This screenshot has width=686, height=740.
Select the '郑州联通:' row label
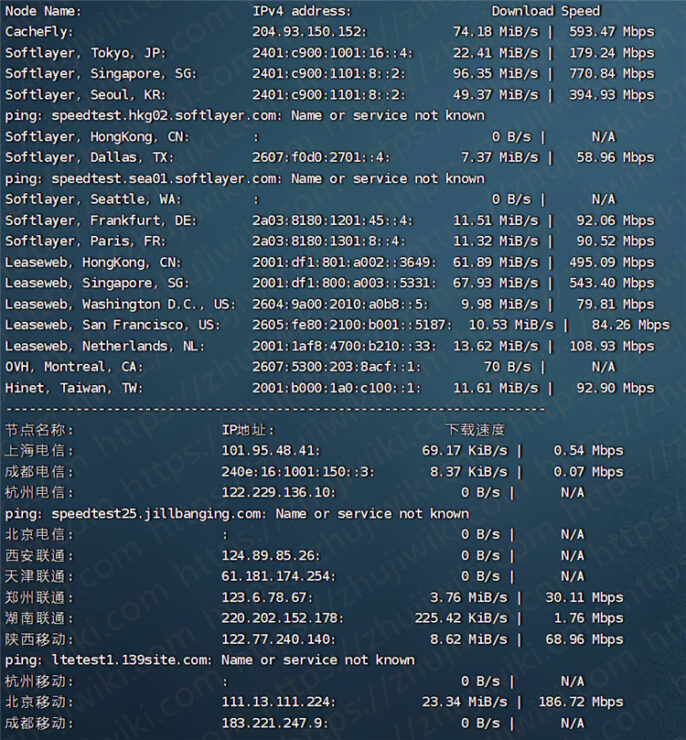[40, 597]
